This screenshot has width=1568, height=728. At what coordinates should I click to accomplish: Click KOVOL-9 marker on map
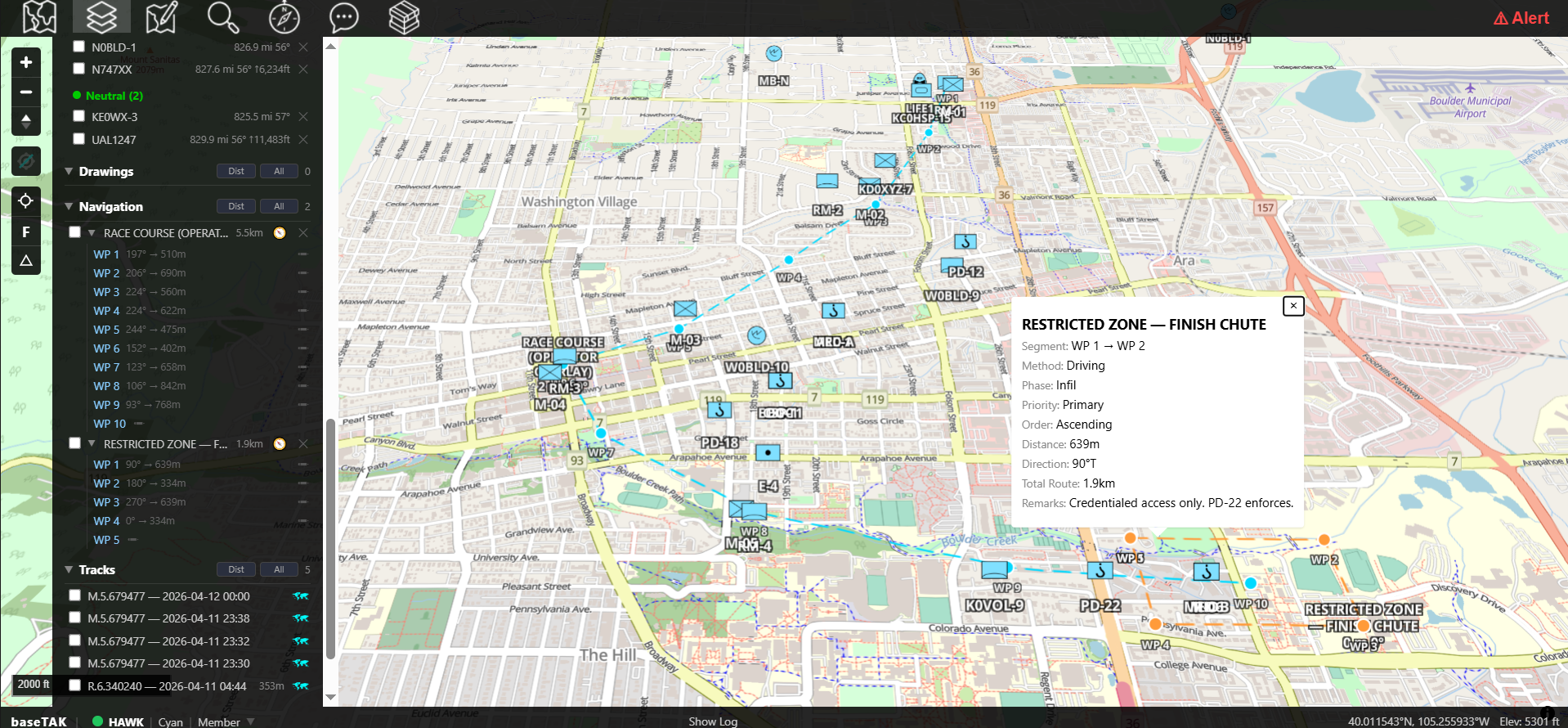(x=995, y=570)
